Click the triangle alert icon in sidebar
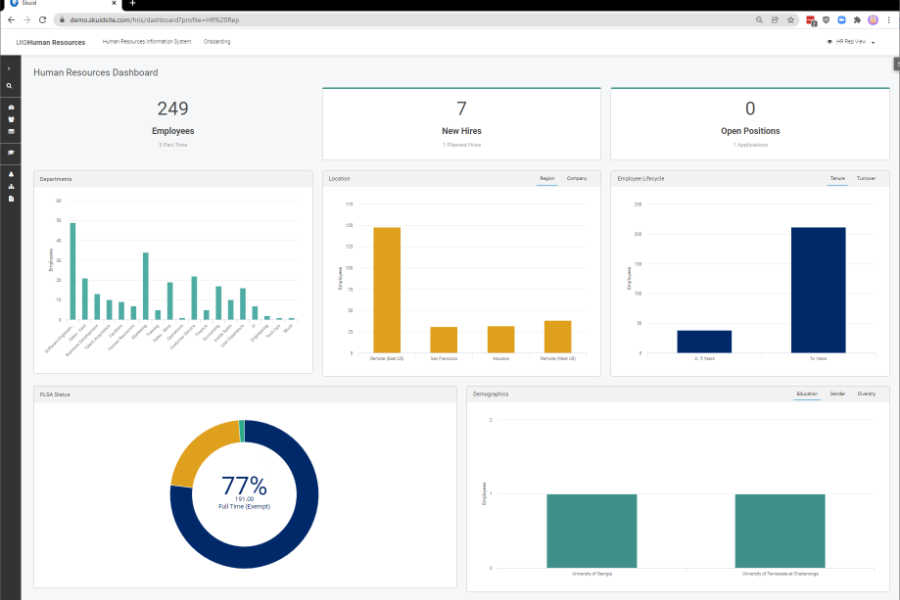 [11, 174]
